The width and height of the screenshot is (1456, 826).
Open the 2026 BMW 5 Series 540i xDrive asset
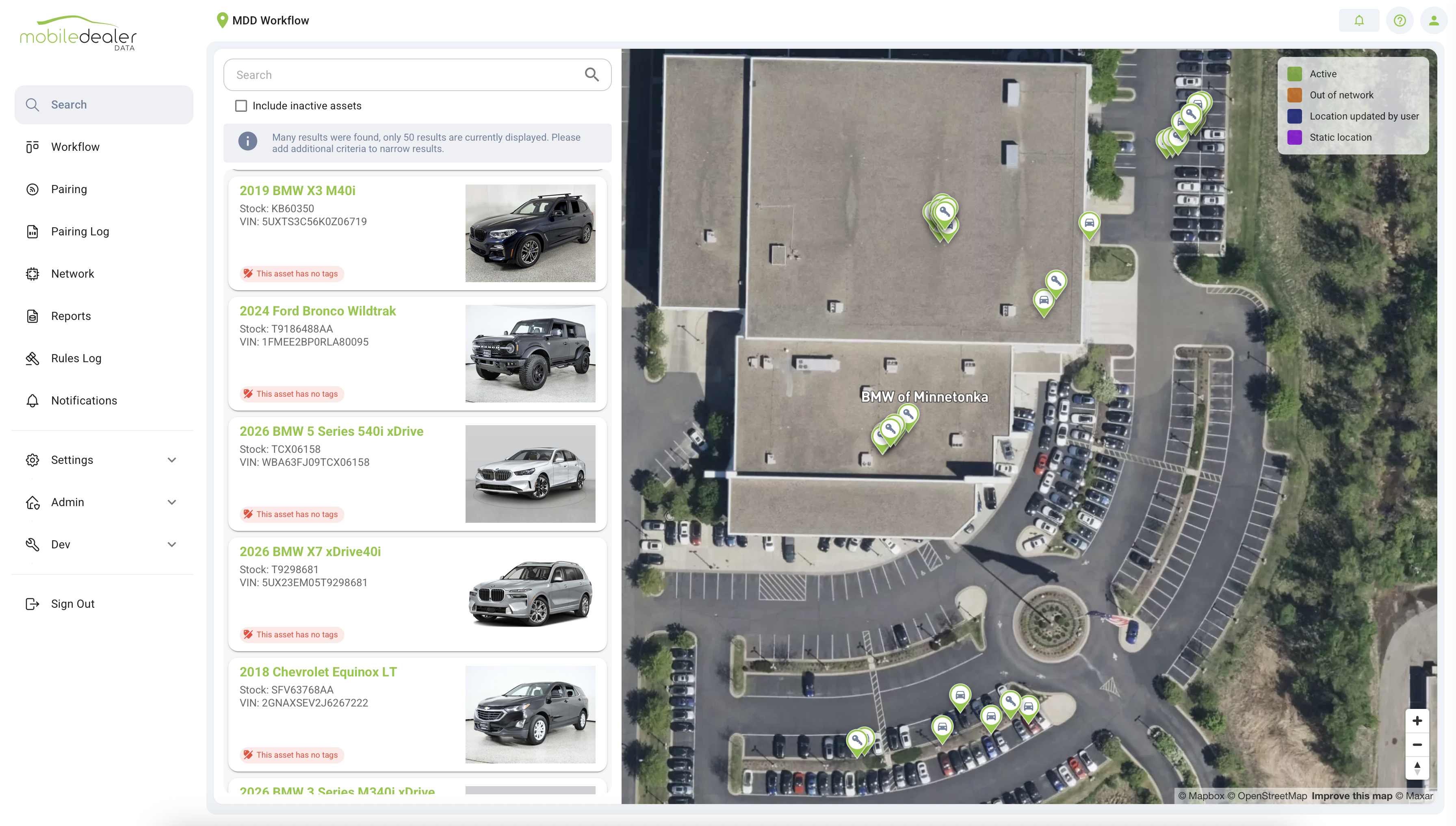point(331,431)
